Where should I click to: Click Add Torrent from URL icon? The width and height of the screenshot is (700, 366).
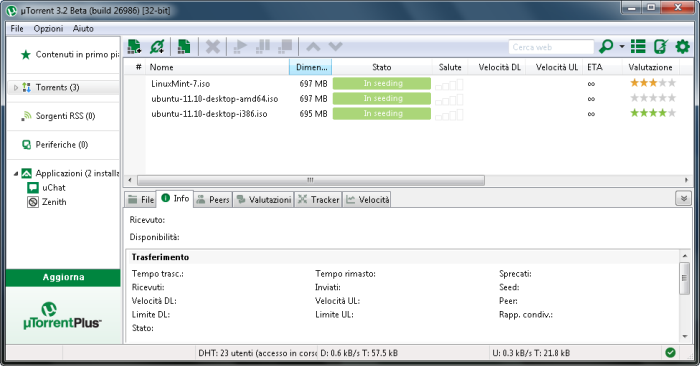tap(157, 46)
